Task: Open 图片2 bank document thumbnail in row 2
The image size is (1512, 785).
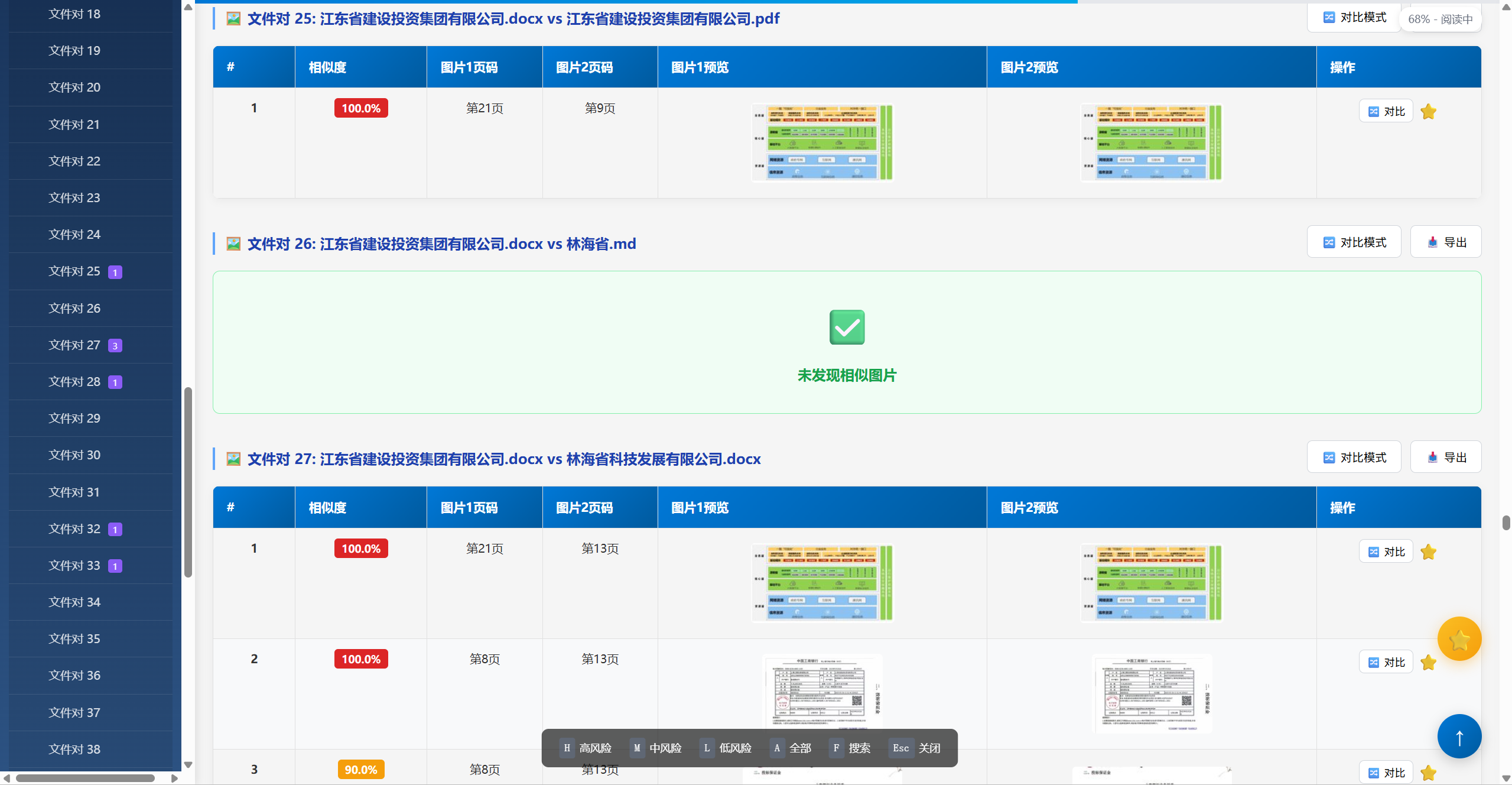Action: tap(1152, 693)
